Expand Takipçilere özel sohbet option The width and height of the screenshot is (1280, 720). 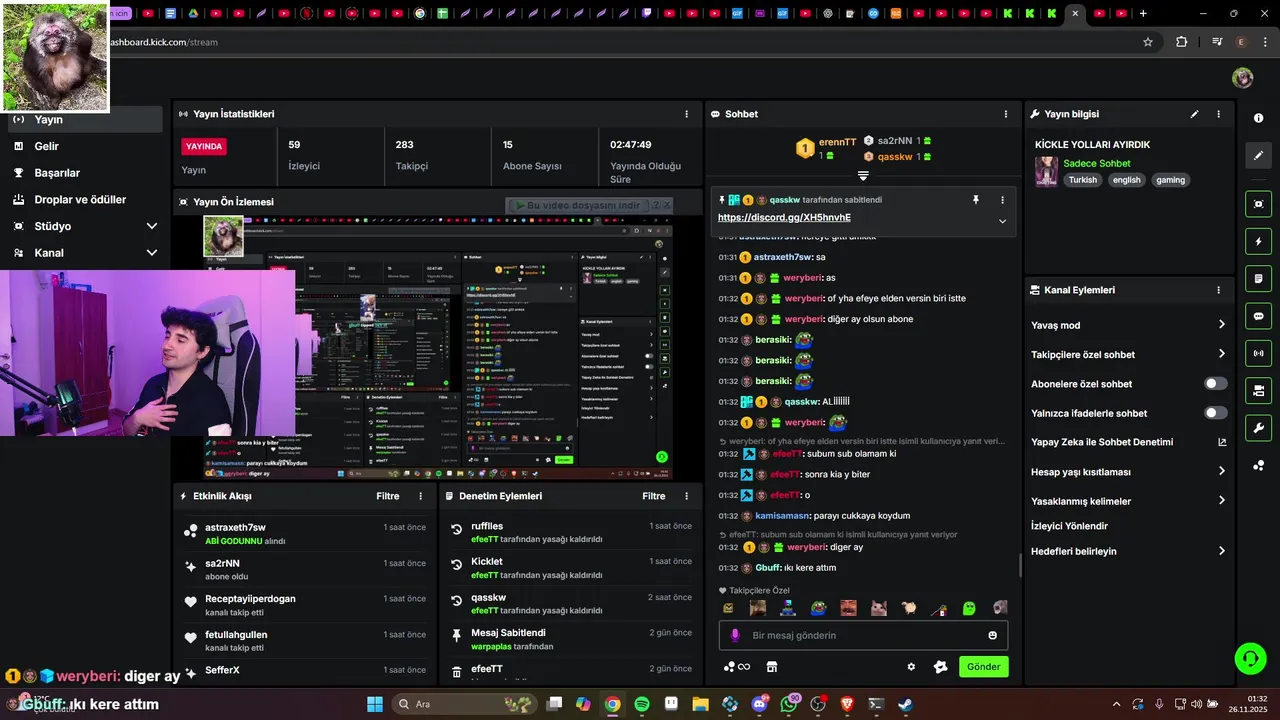coord(1221,354)
